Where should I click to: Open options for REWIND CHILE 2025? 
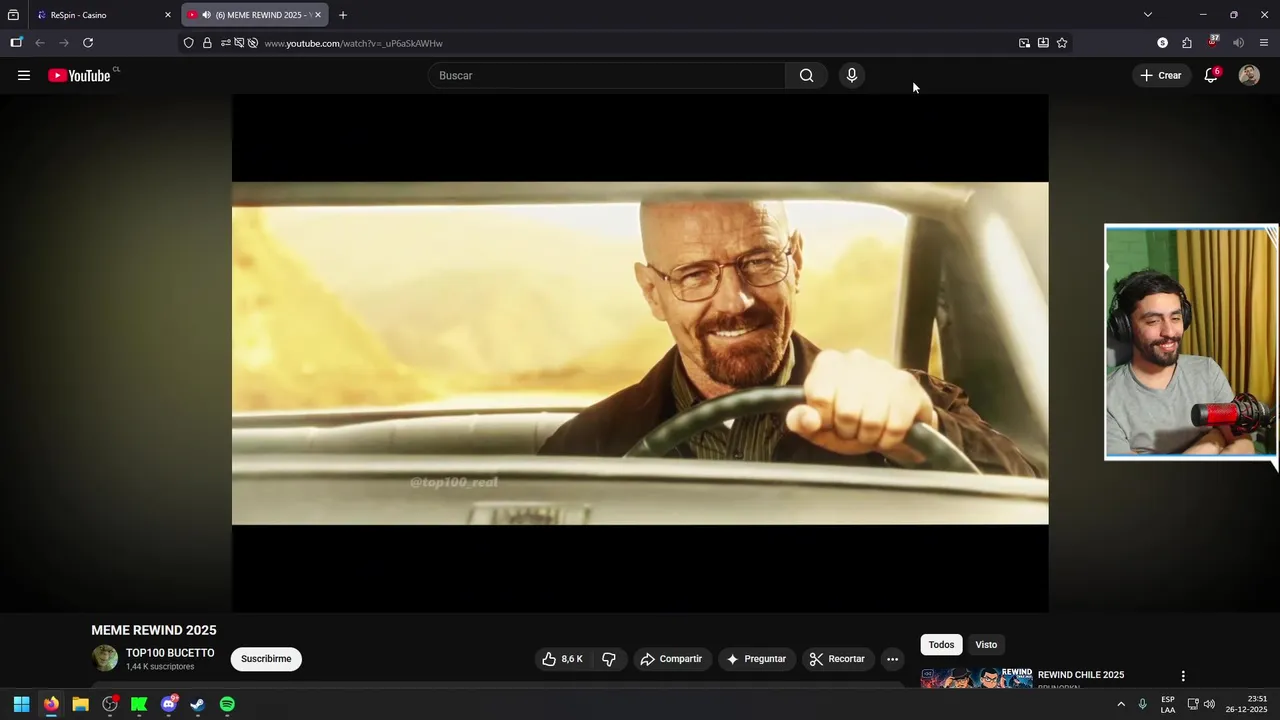tap(1183, 676)
